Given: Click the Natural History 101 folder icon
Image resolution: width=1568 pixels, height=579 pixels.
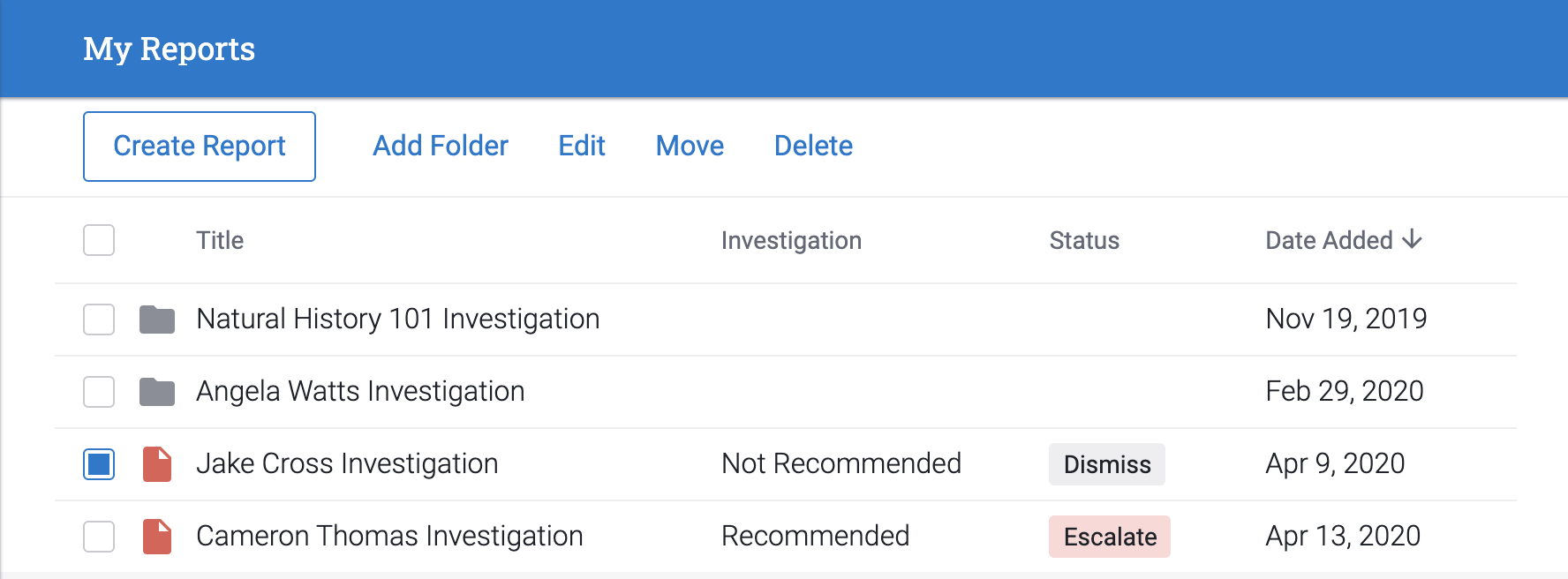Looking at the screenshot, I should tap(157, 320).
